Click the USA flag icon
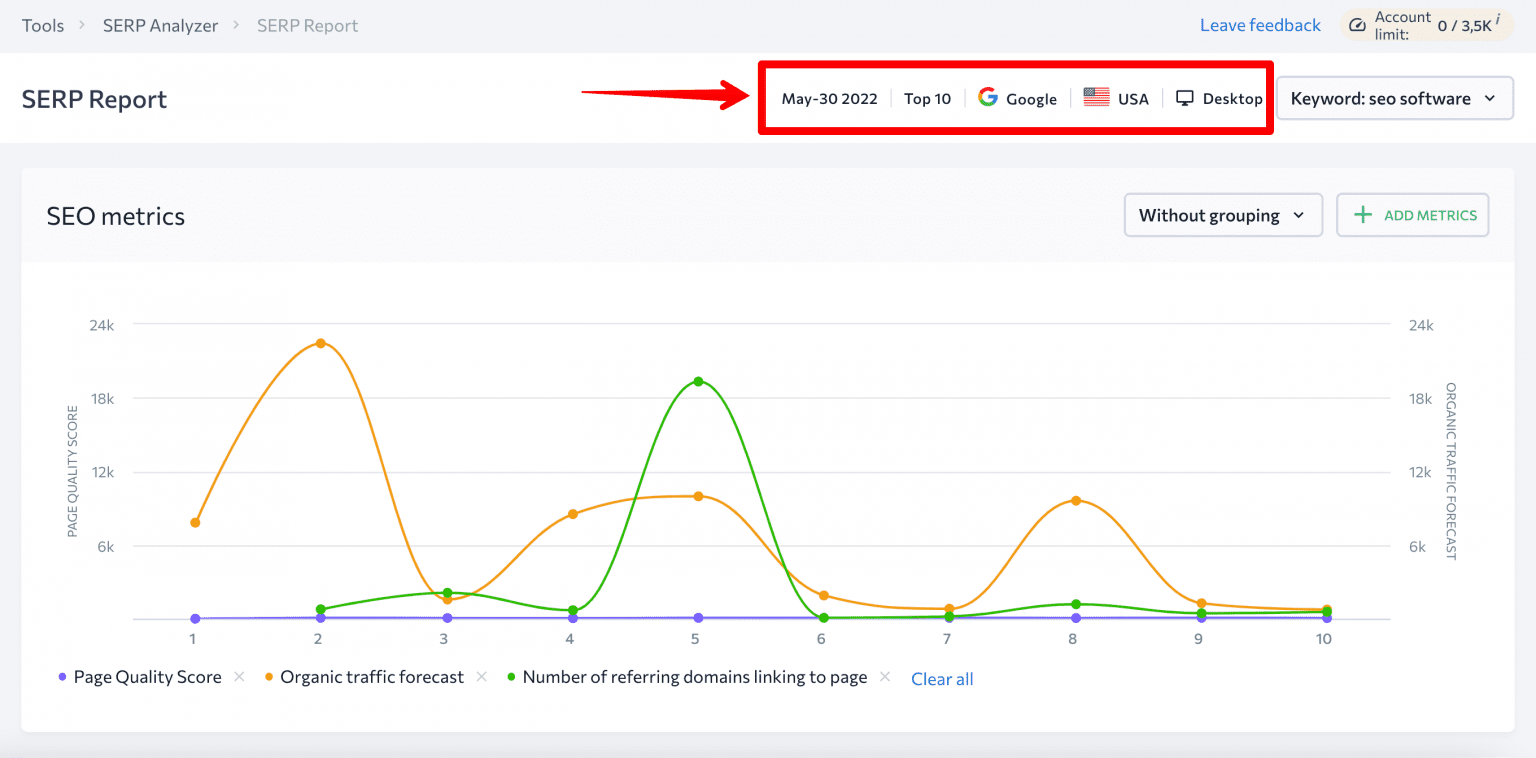The image size is (1536, 758). pyautogui.click(x=1096, y=97)
